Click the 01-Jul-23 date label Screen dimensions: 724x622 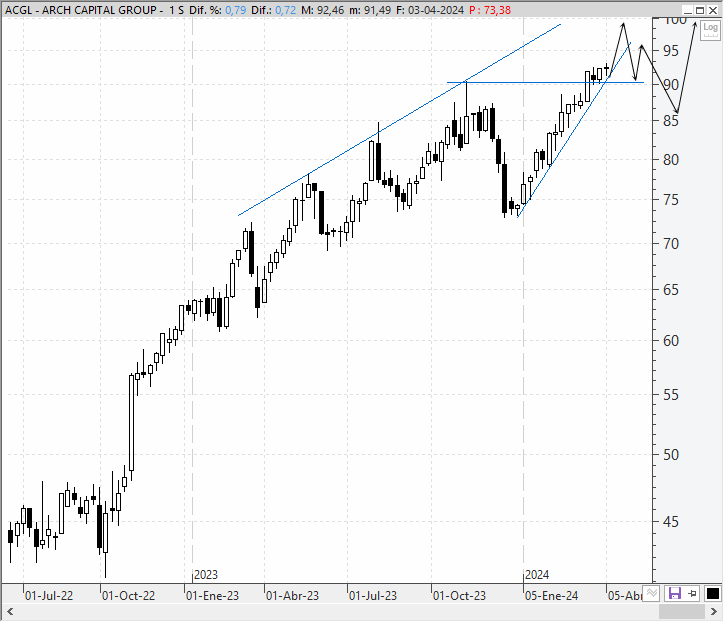[373, 596]
